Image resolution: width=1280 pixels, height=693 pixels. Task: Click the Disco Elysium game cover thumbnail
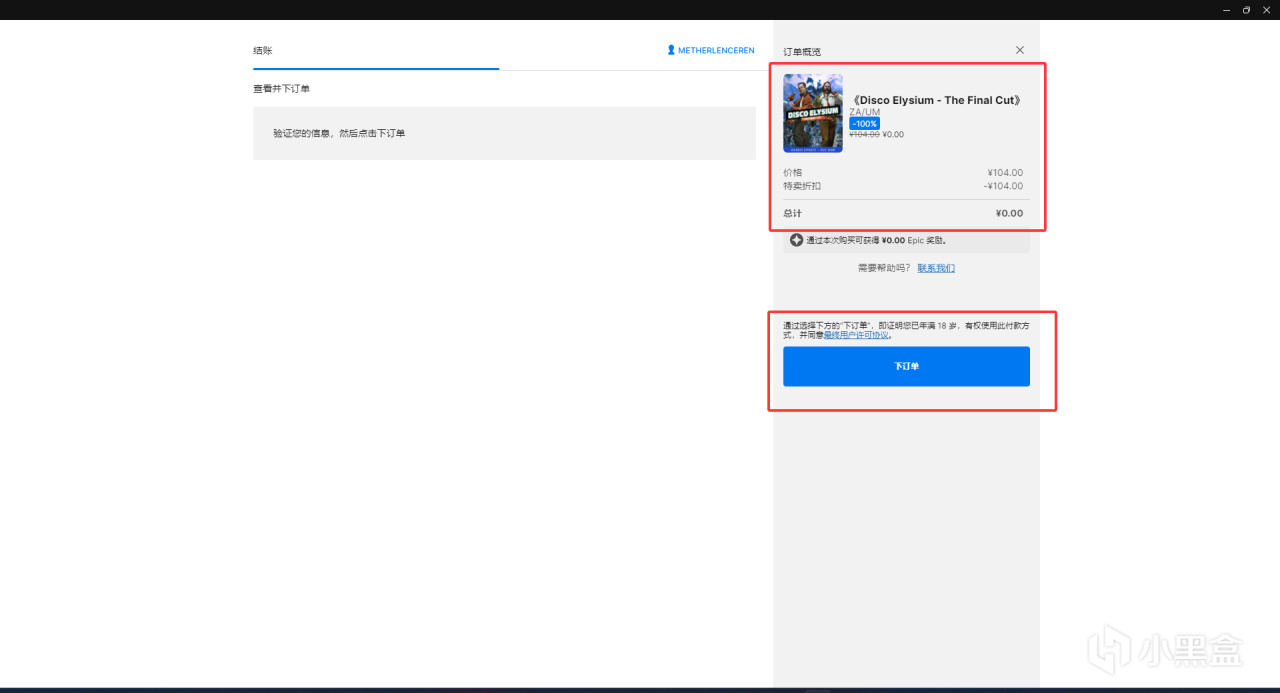(813, 113)
